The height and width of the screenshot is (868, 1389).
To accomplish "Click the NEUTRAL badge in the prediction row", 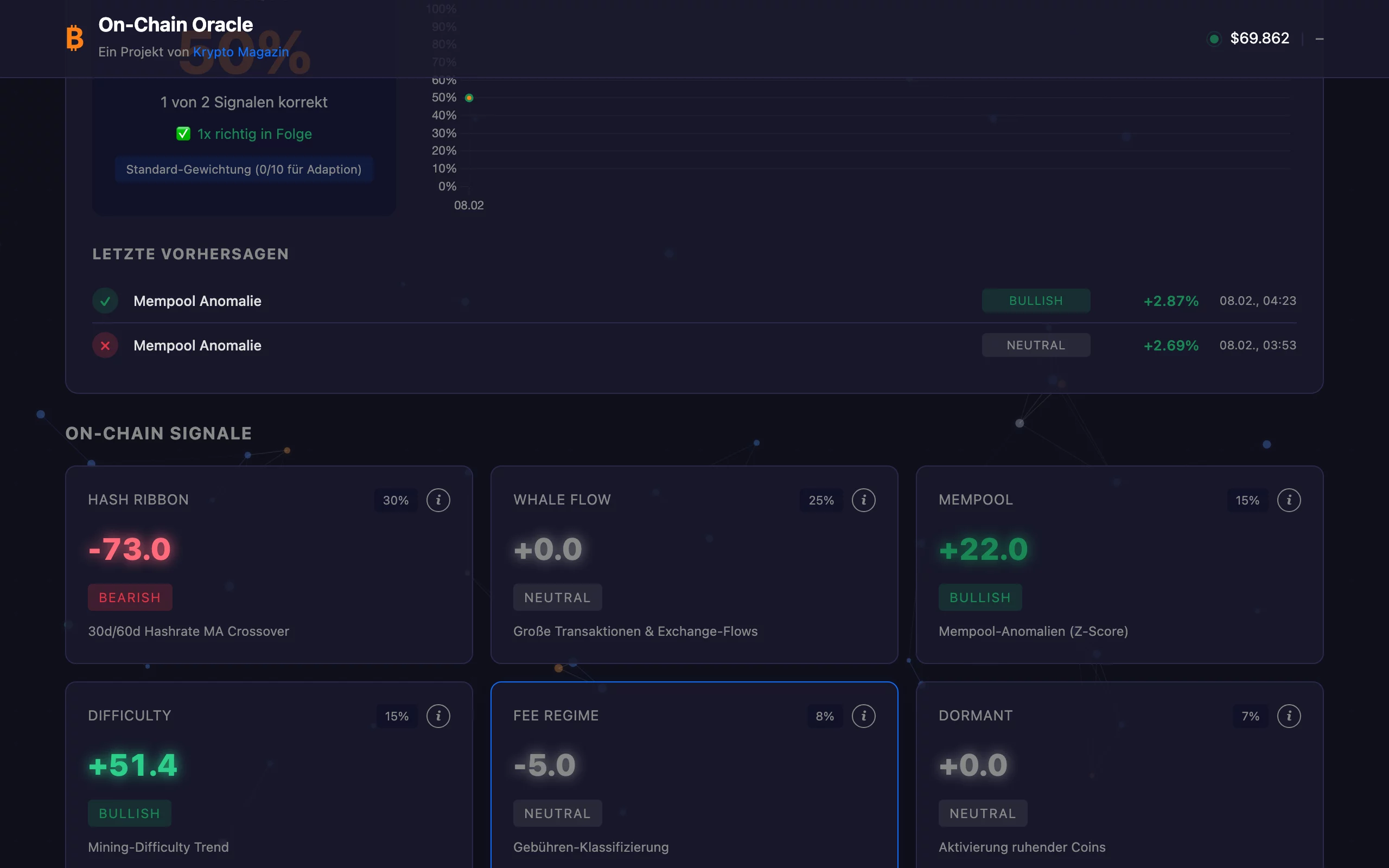I will point(1035,346).
